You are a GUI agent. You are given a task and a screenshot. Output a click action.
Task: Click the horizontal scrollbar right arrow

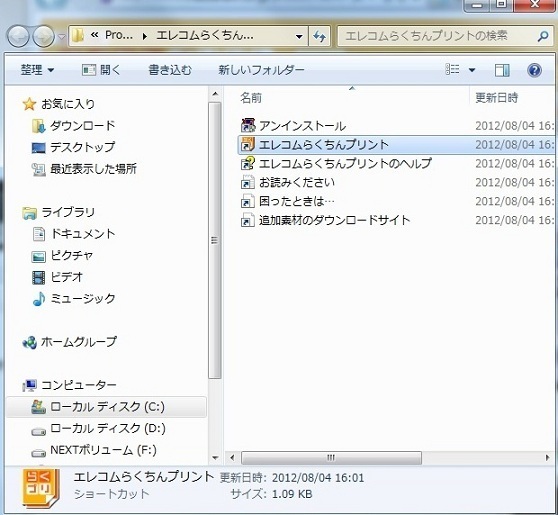pyautogui.click(x=548, y=457)
